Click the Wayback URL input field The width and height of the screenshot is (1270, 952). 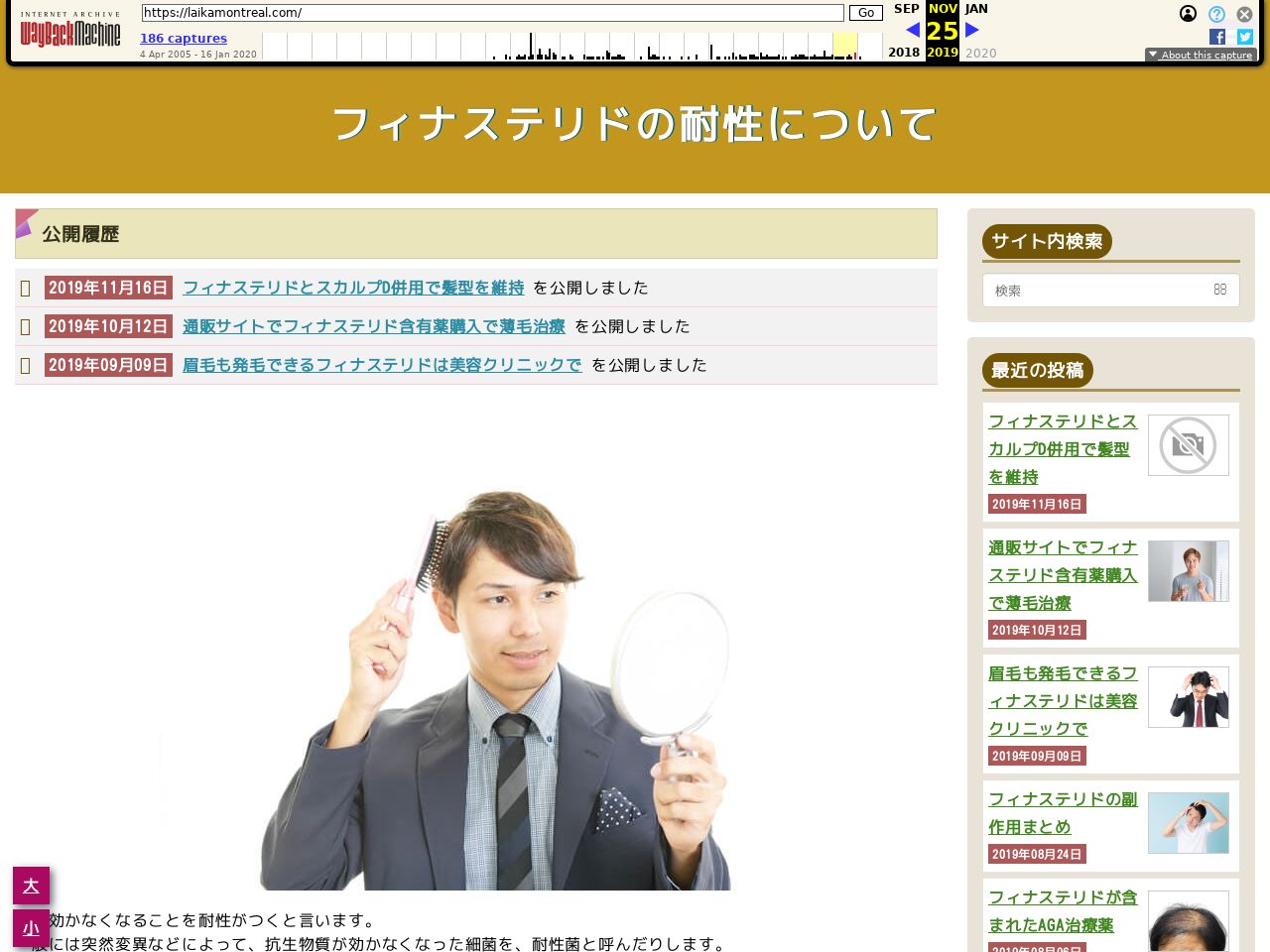click(492, 13)
